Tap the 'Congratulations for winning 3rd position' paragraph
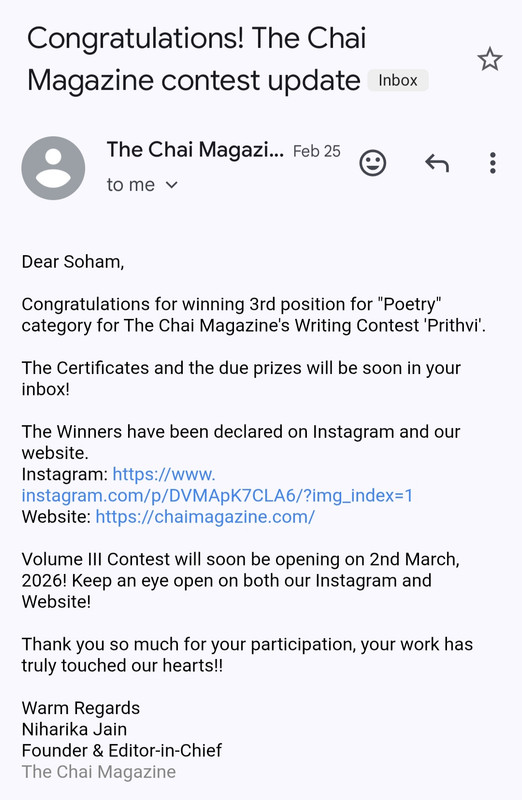Viewport: 522px width, 800px height. [x=254, y=315]
